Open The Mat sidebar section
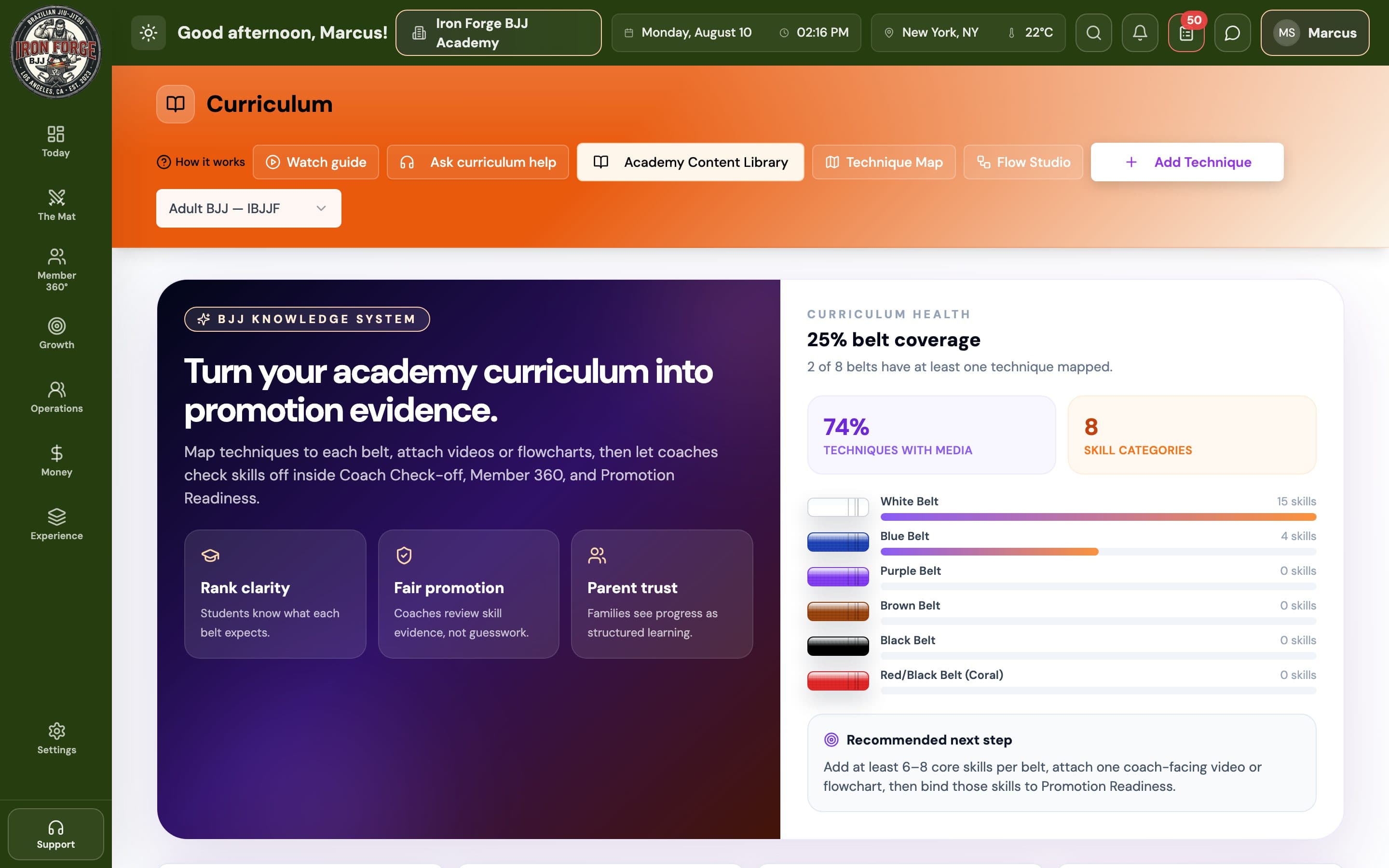Image resolution: width=1389 pixels, height=868 pixels. coord(55,205)
